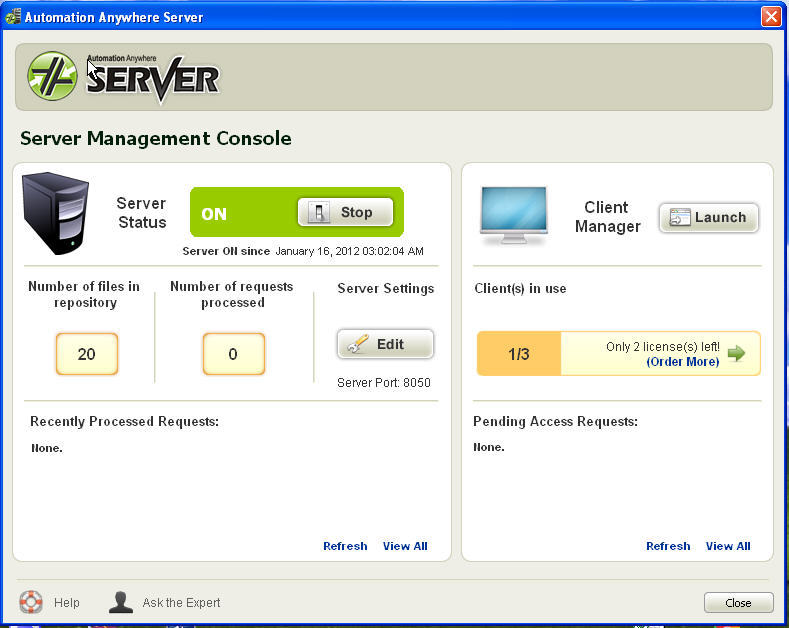Click the SERVER banner wordmark

coord(153,80)
